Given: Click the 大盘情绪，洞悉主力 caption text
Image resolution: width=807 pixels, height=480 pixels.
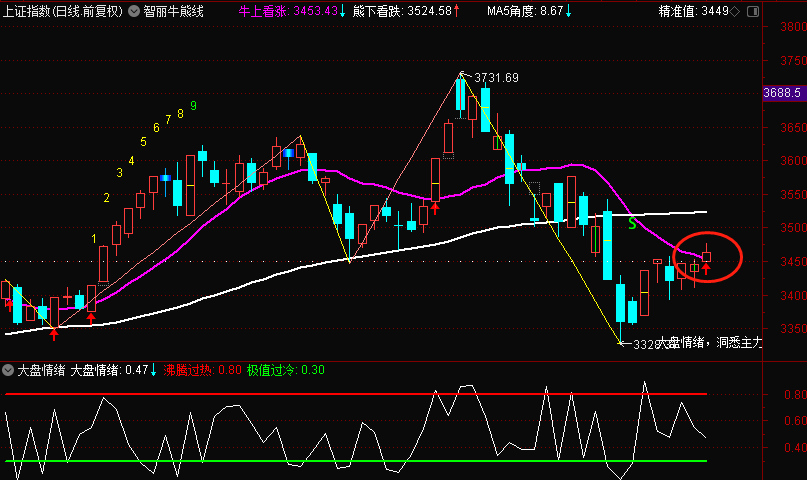Looking at the screenshot, I should coord(711,343).
